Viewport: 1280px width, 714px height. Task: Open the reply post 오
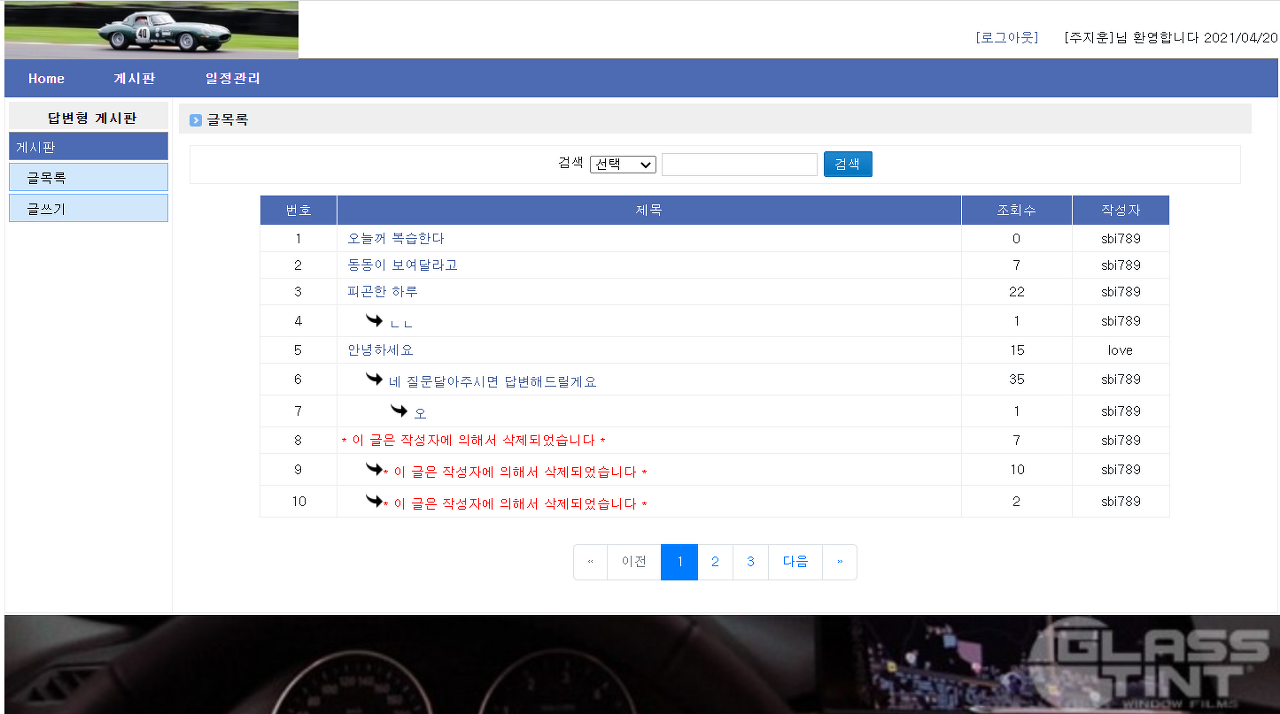[x=420, y=413]
